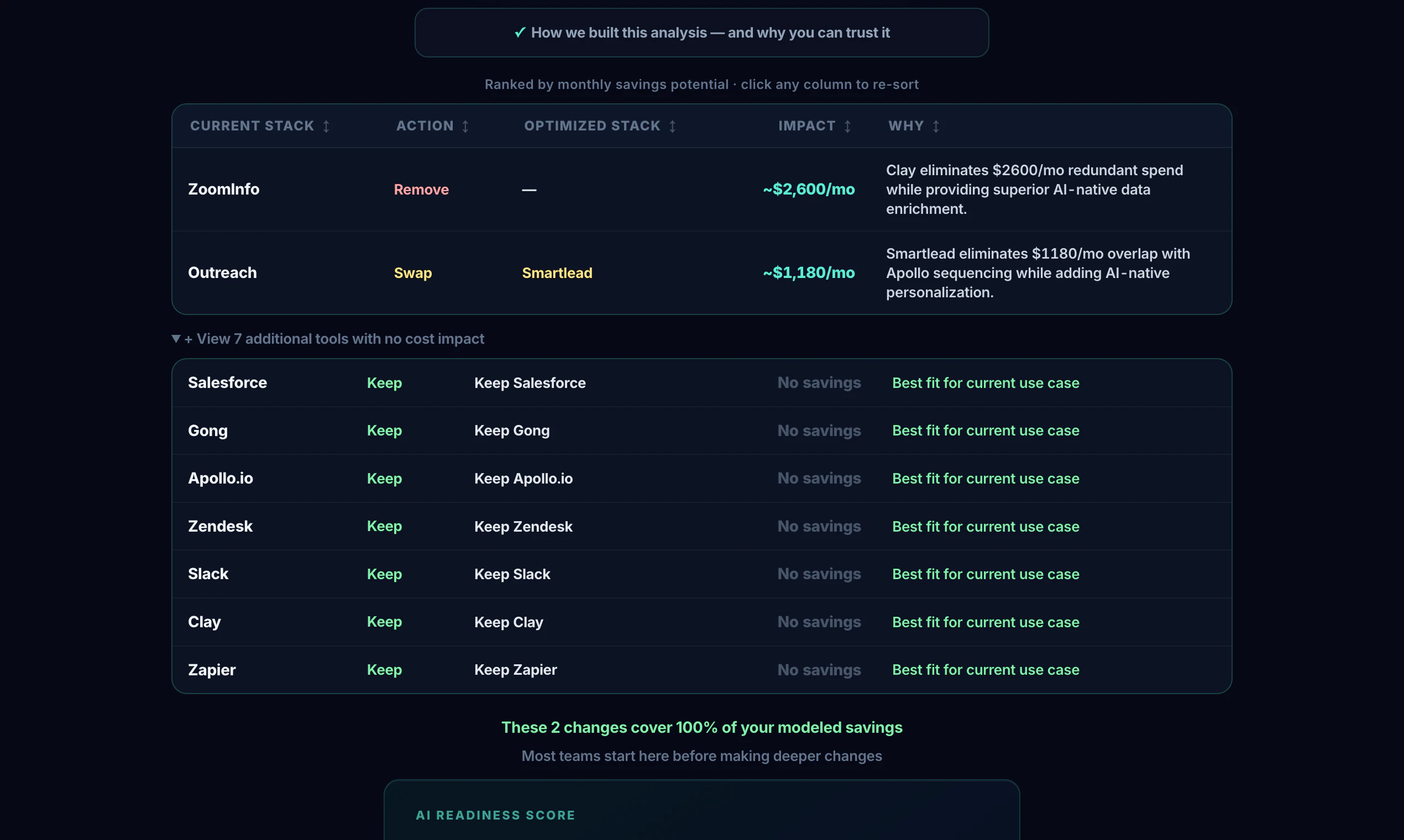Click Keep action in Gong row

tap(384, 430)
